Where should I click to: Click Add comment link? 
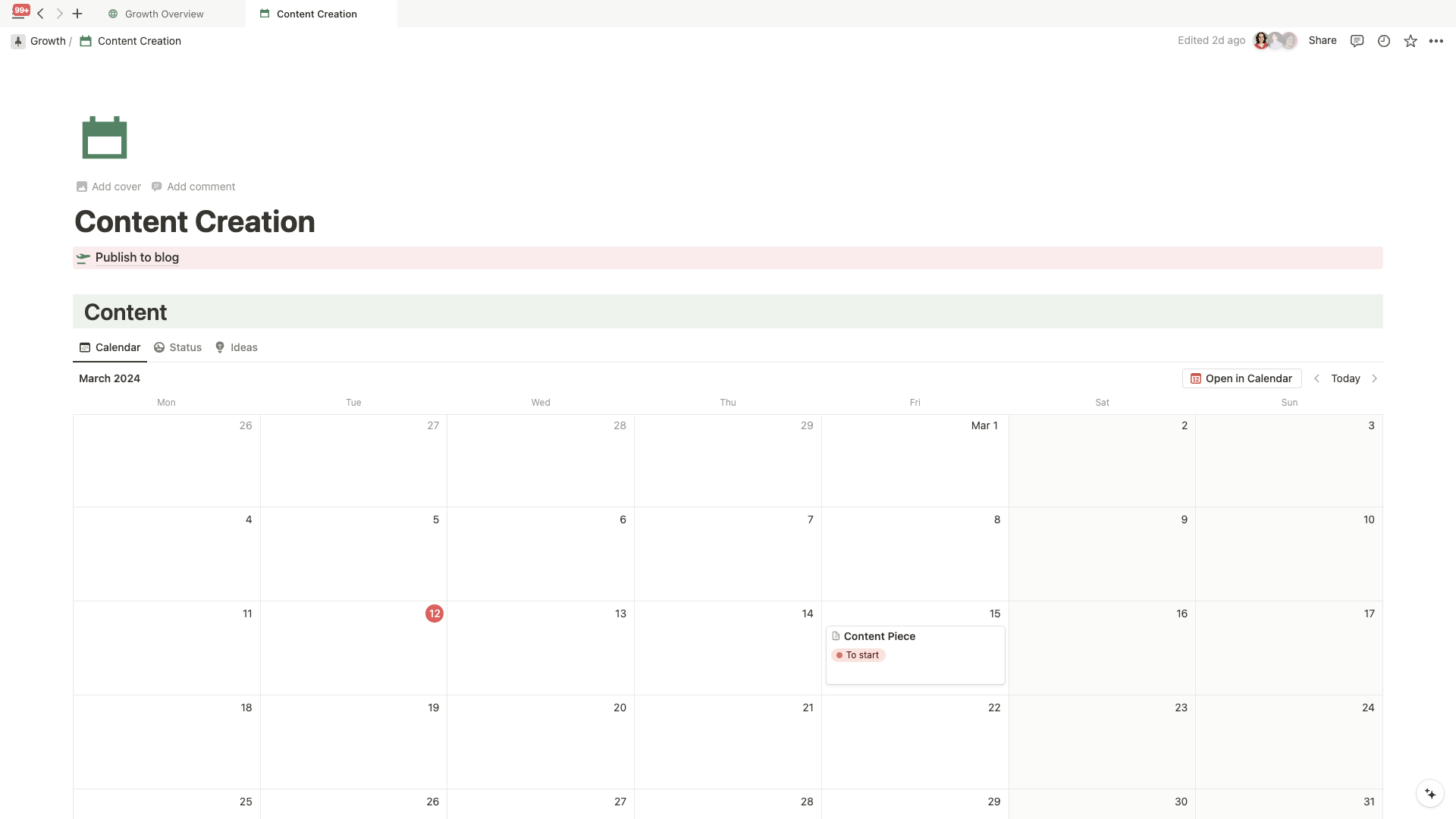pos(201,186)
